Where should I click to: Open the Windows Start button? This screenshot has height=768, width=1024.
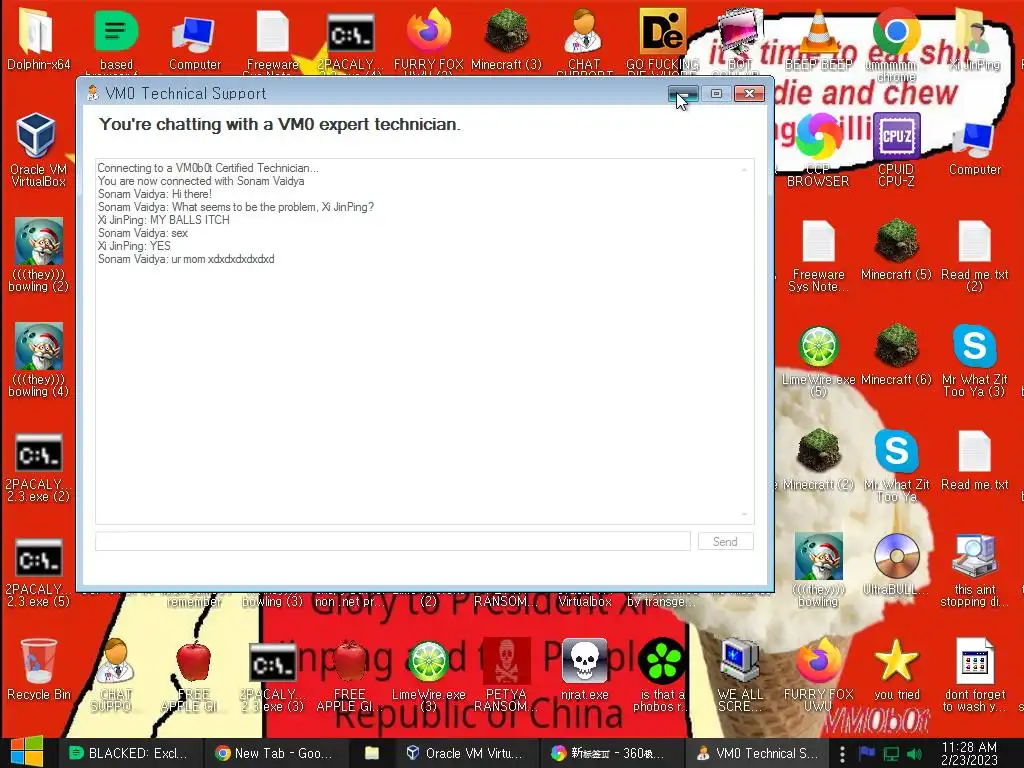(x=27, y=752)
